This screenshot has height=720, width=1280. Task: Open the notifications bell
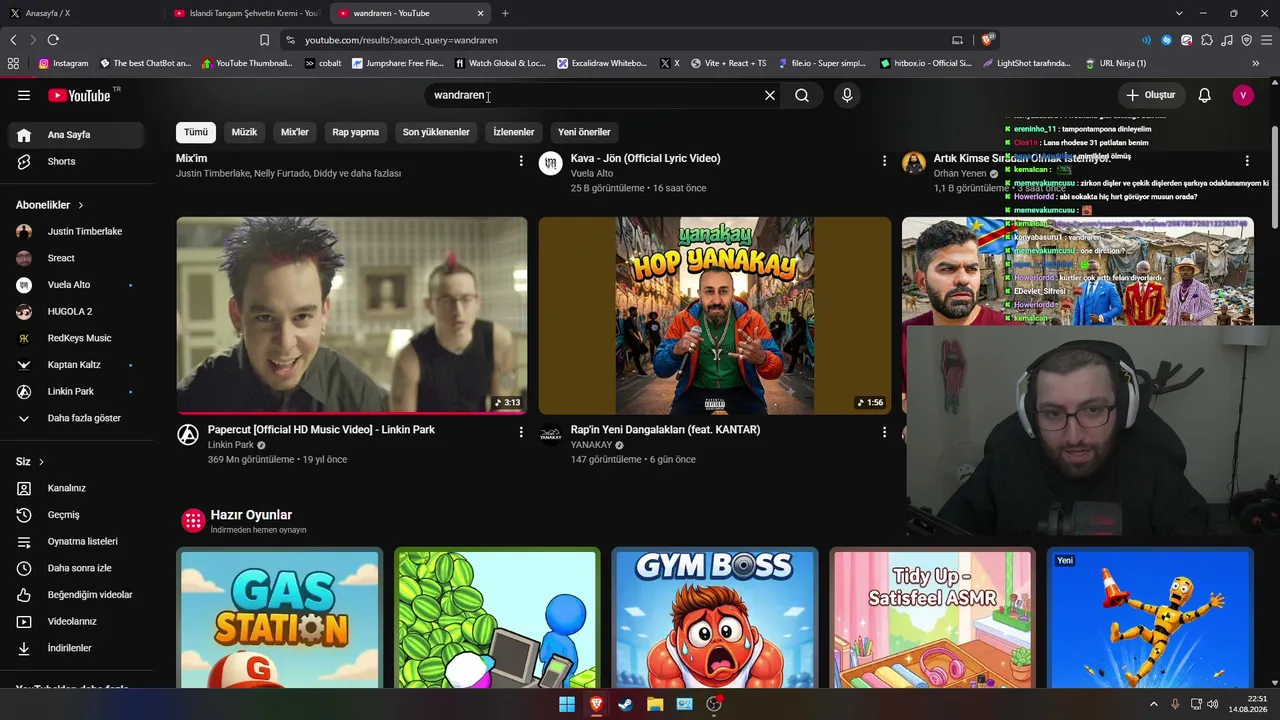pyautogui.click(x=1205, y=95)
